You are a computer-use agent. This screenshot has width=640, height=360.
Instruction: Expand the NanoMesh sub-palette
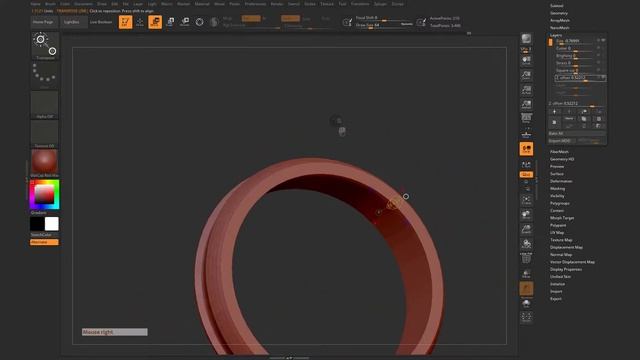pyautogui.click(x=560, y=28)
